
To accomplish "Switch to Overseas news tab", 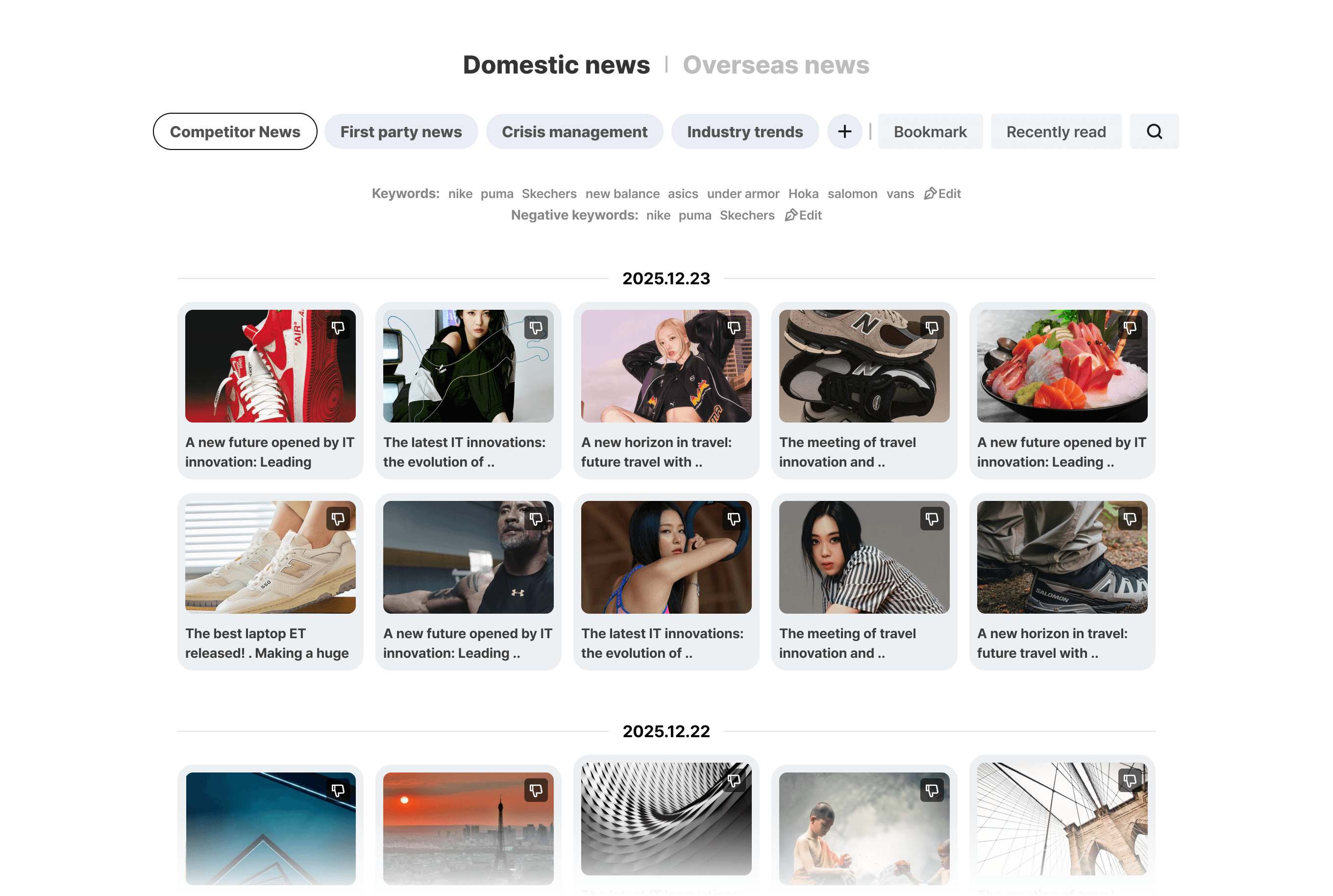I will point(775,65).
